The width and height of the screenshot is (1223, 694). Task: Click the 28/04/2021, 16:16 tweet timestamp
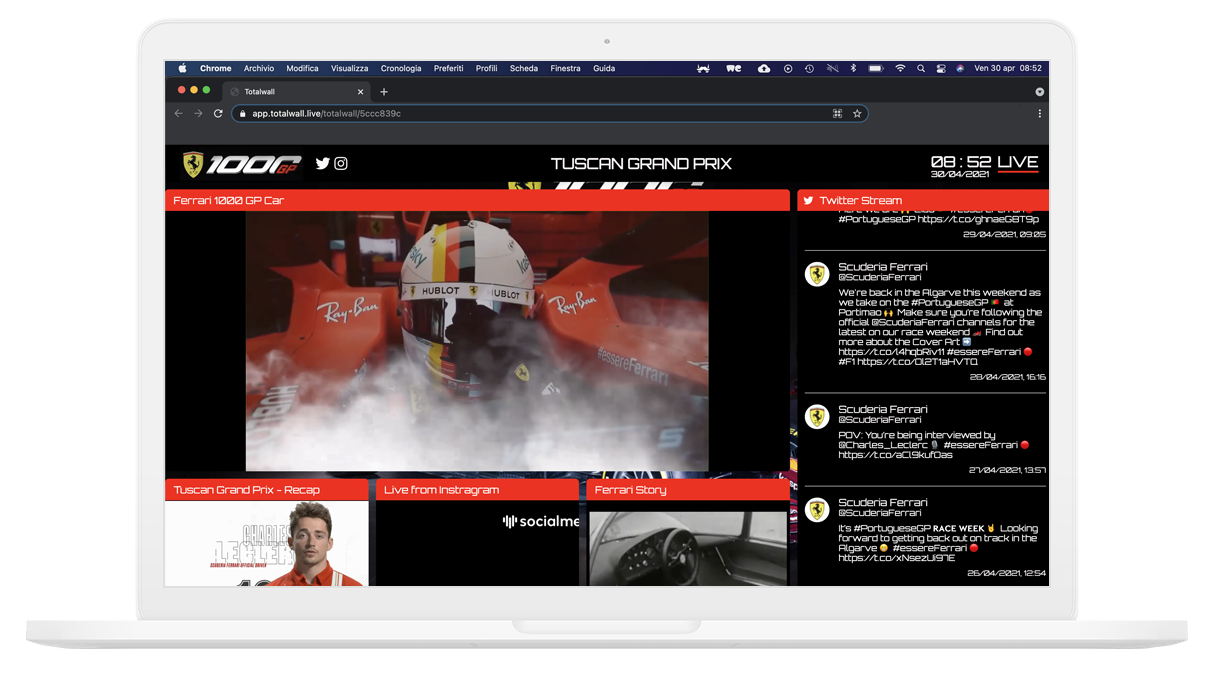point(1007,378)
